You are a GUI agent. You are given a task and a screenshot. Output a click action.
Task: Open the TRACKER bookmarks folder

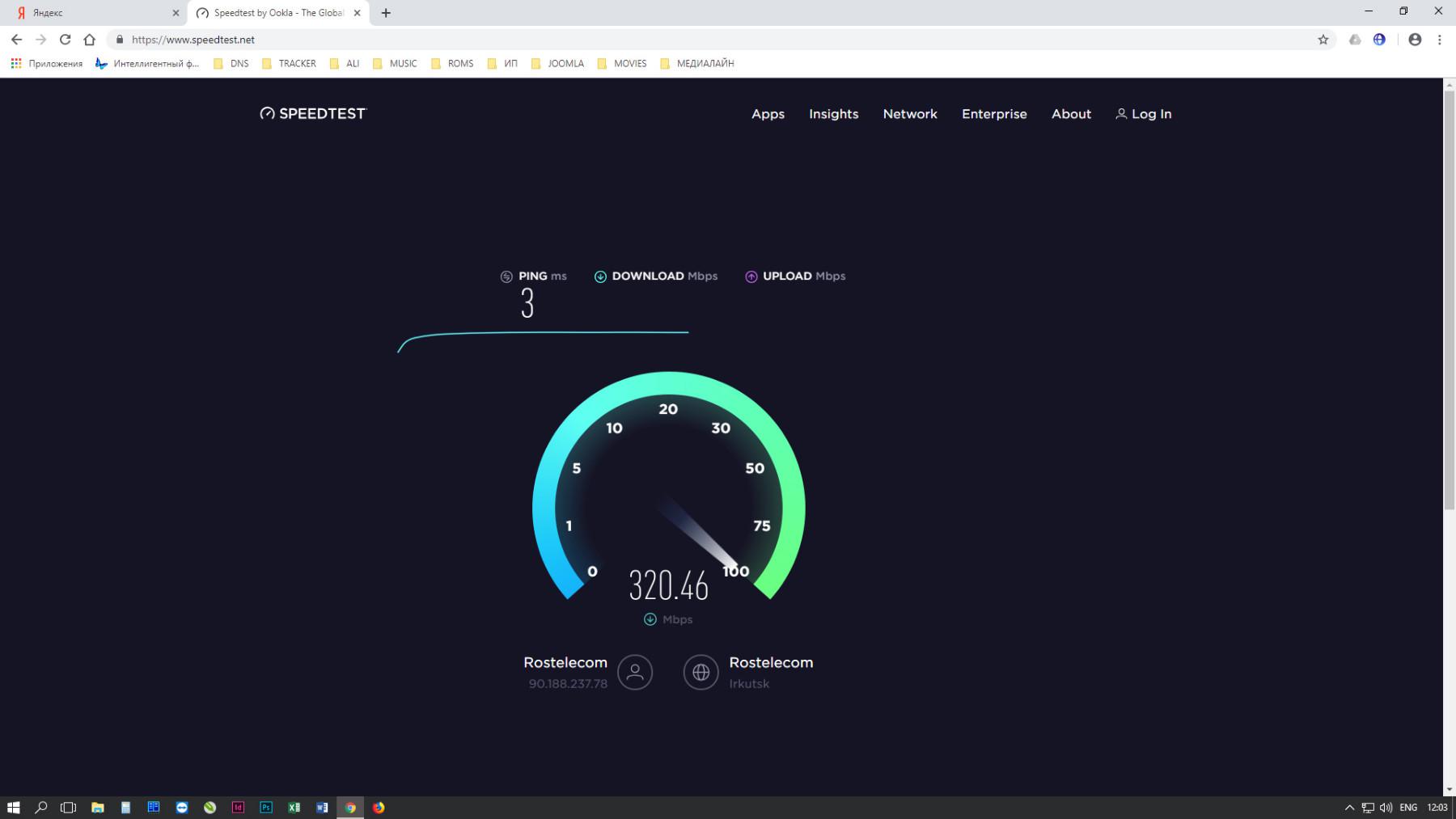[x=290, y=63]
